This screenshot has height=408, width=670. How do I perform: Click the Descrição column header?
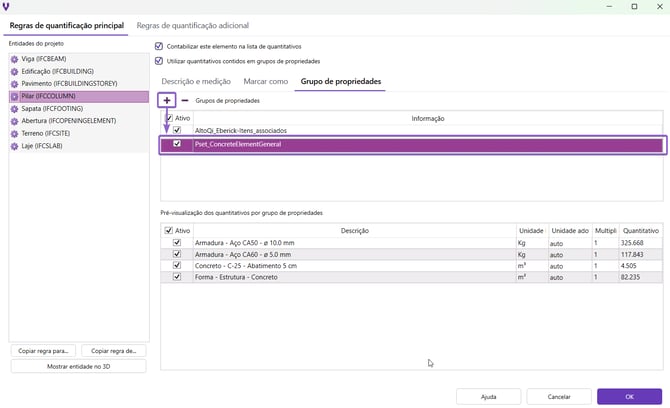[x=355, y=231]
